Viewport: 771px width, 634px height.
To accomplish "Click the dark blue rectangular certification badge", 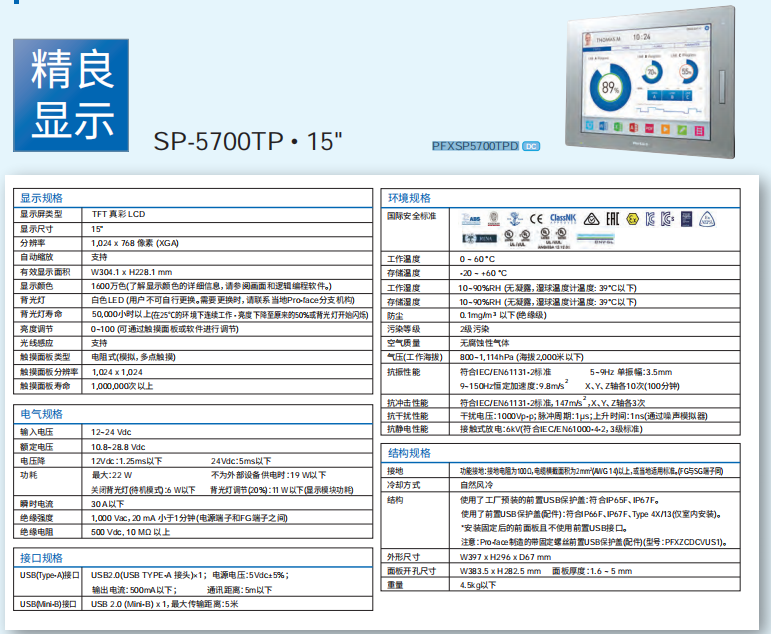I will (x=686, y=219).
